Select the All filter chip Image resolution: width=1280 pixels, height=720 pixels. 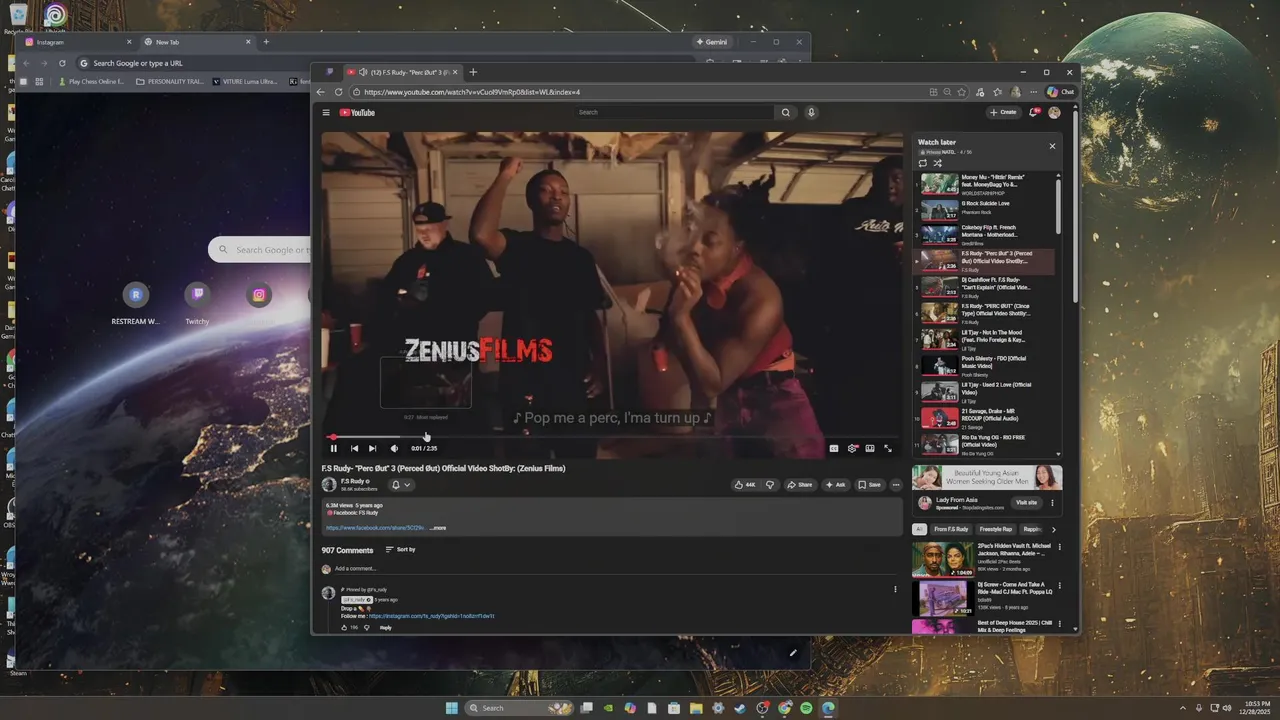920,529
